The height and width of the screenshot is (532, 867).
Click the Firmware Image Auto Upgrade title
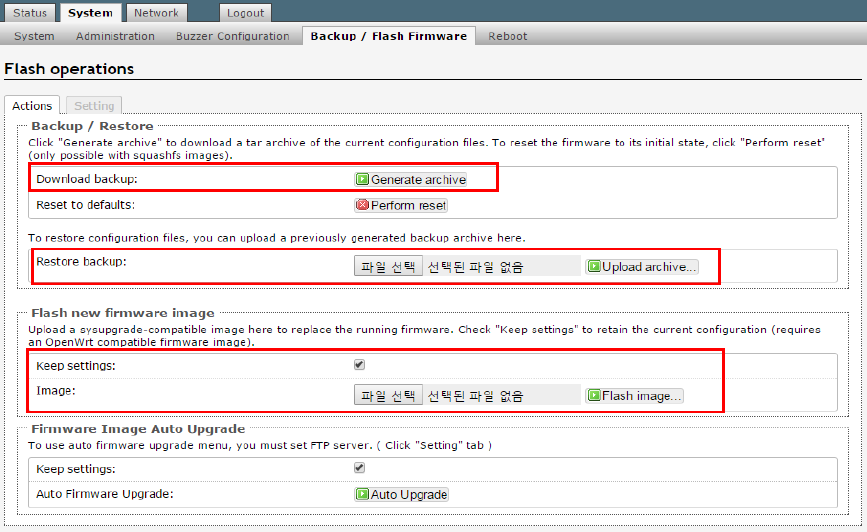coord(138,429)
